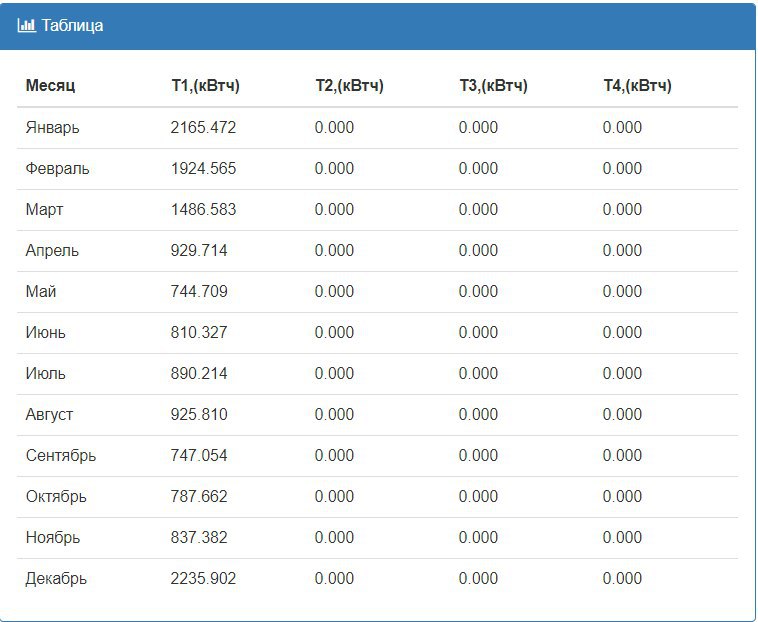
Task: Click the Март row label
Action: click(44, 210)
